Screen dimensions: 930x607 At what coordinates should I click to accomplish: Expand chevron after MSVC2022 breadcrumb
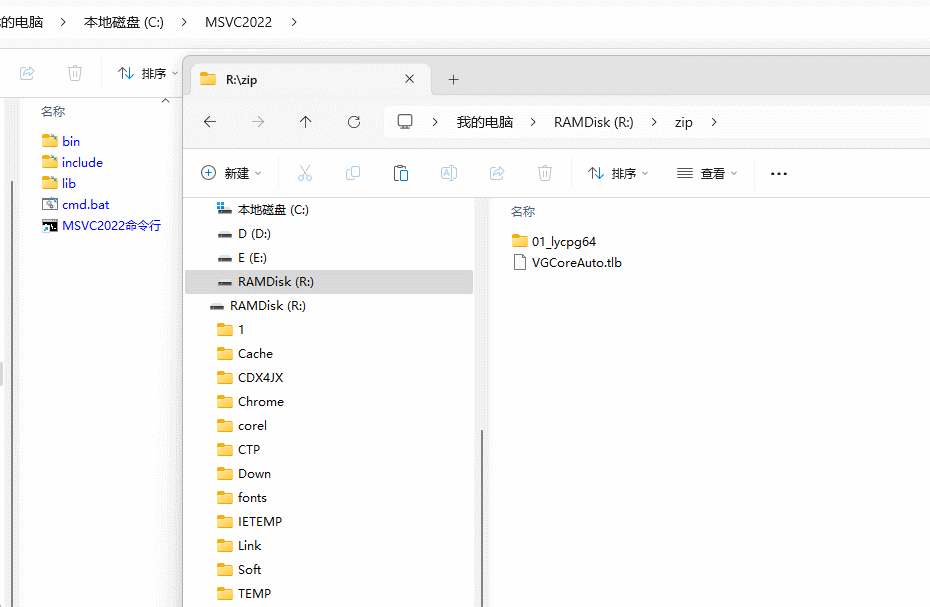pos(294,23)
